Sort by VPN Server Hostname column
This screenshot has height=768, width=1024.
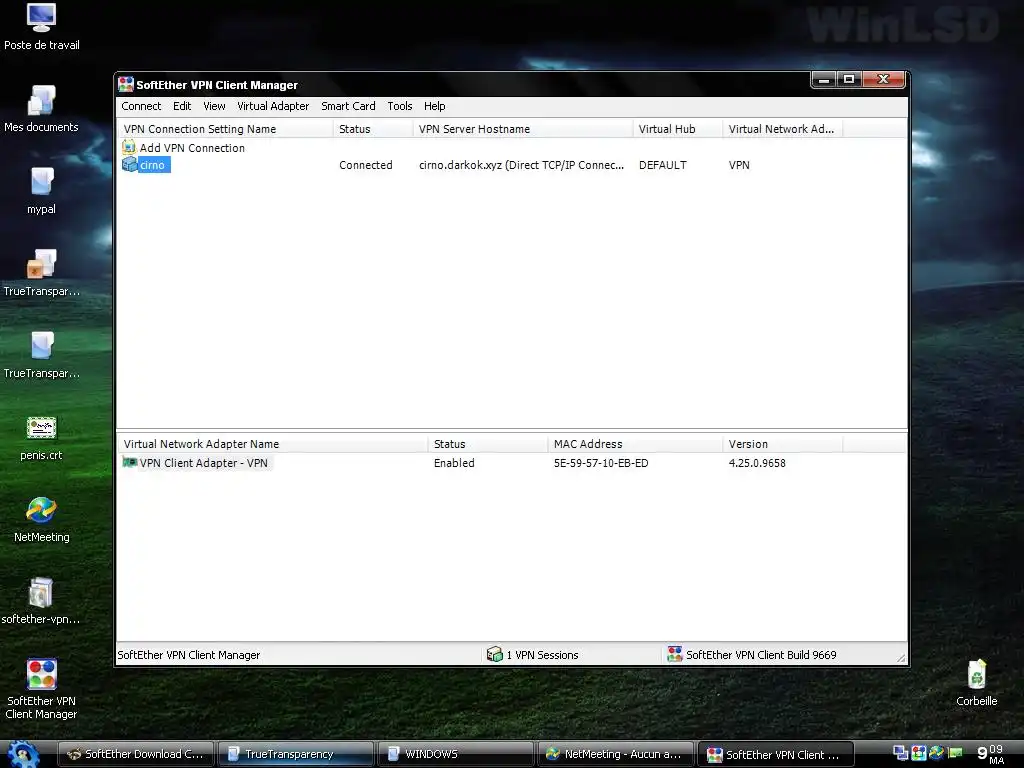[x=522, y=129]
